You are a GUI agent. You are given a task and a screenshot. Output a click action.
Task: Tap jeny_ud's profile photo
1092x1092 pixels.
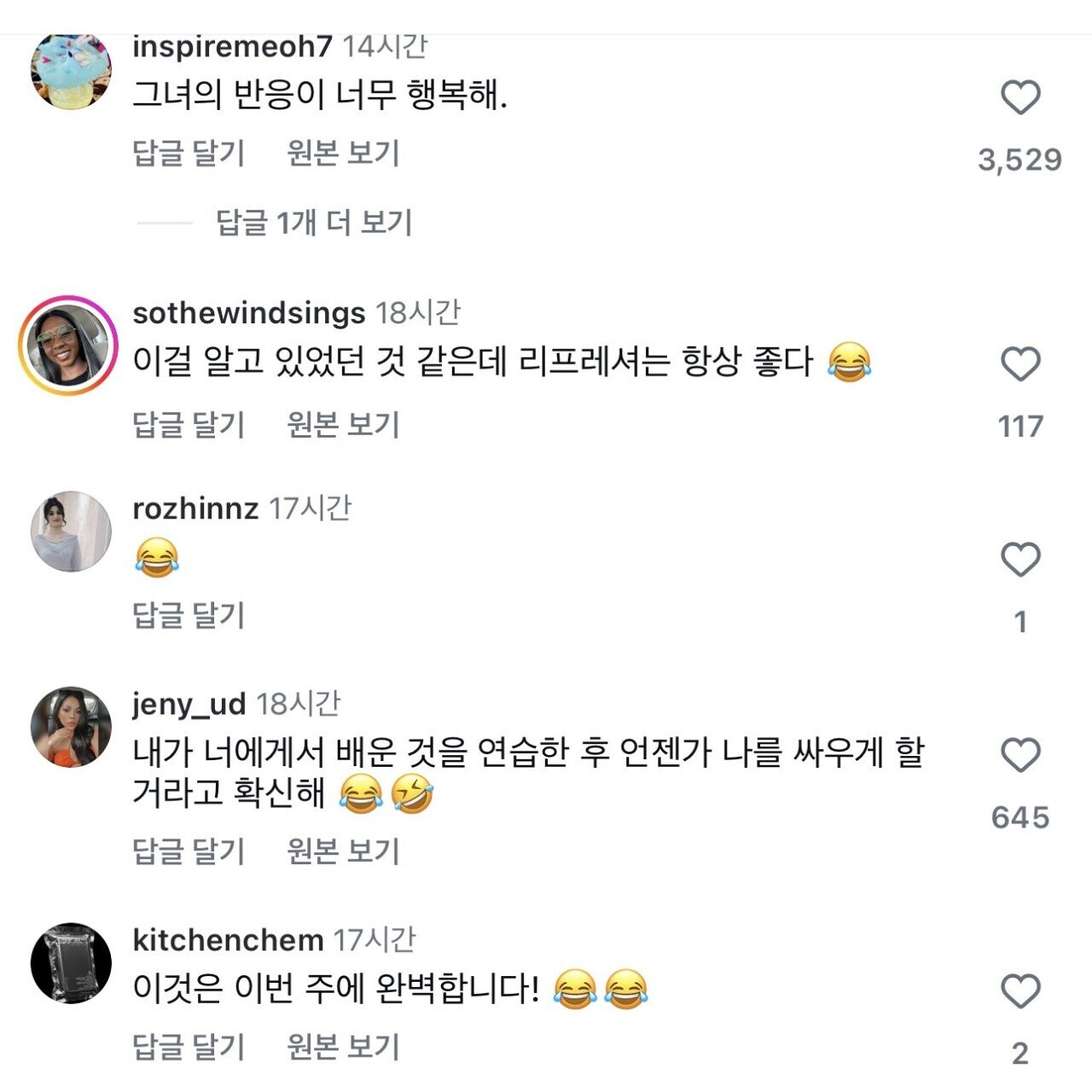[71, 727]
